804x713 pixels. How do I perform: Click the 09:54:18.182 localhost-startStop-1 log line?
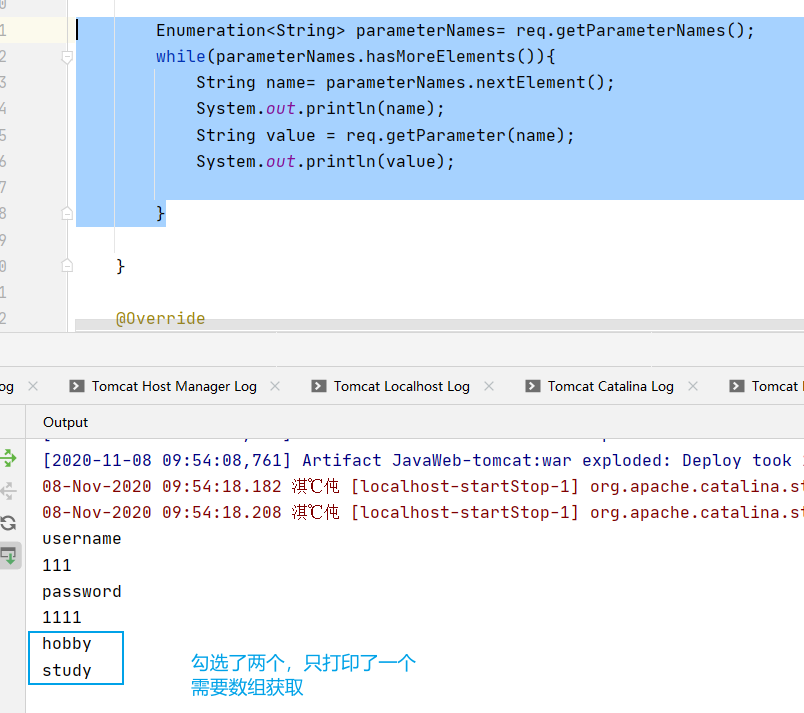point(423,486)
